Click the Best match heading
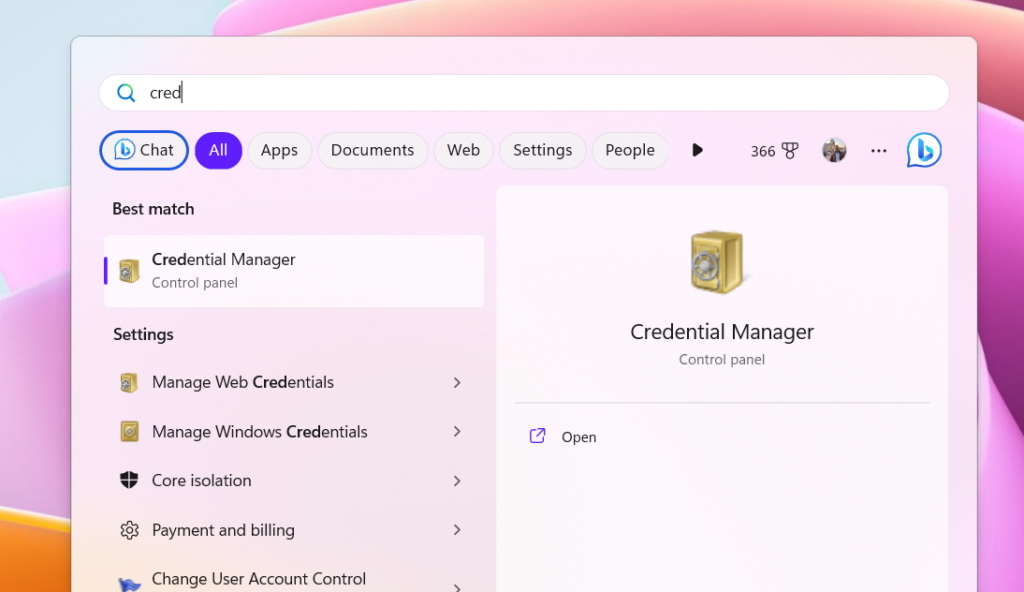This screenshot has width=1024, height=592. point(153,209)
